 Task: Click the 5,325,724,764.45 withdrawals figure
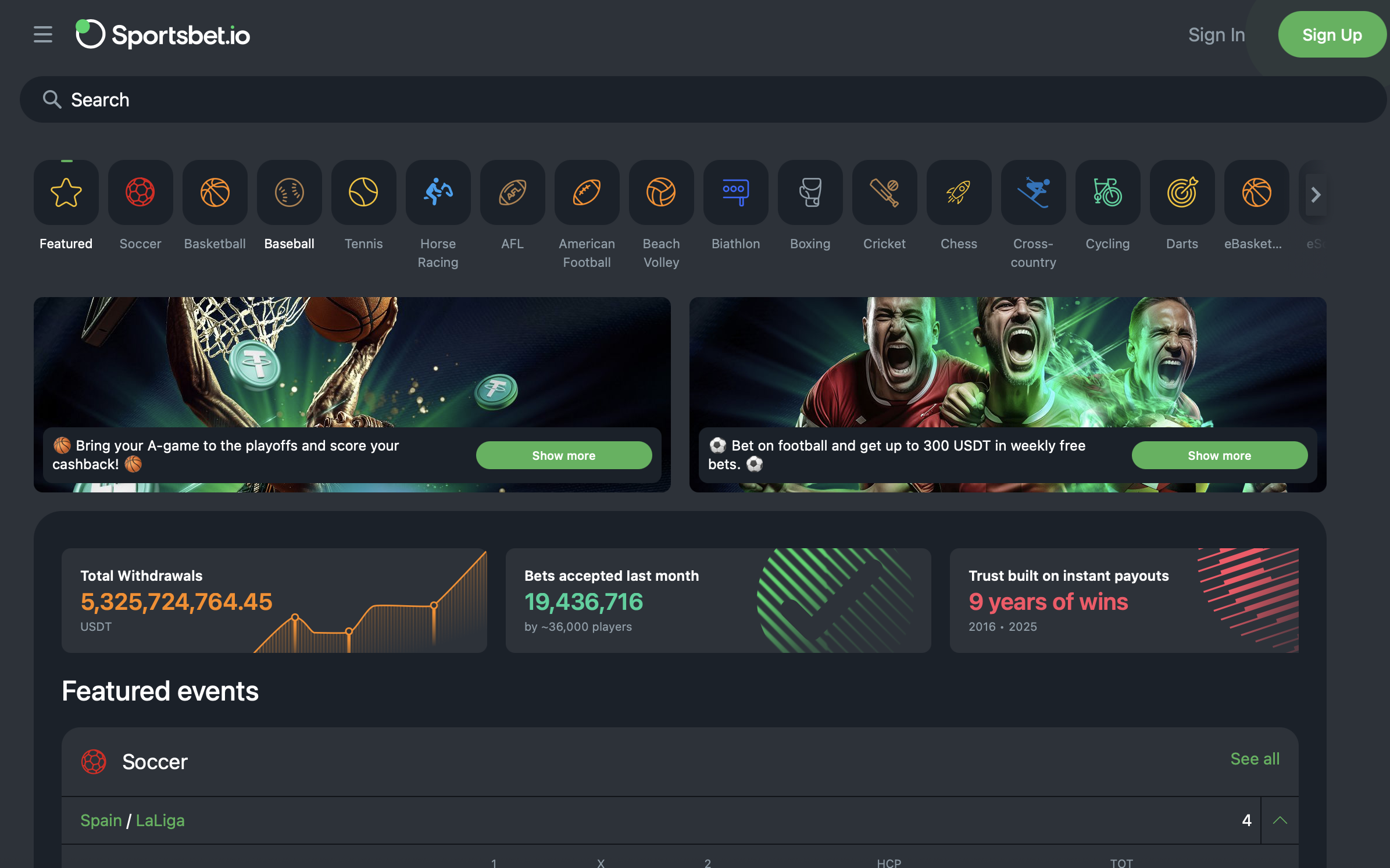[x=176, y=602]
